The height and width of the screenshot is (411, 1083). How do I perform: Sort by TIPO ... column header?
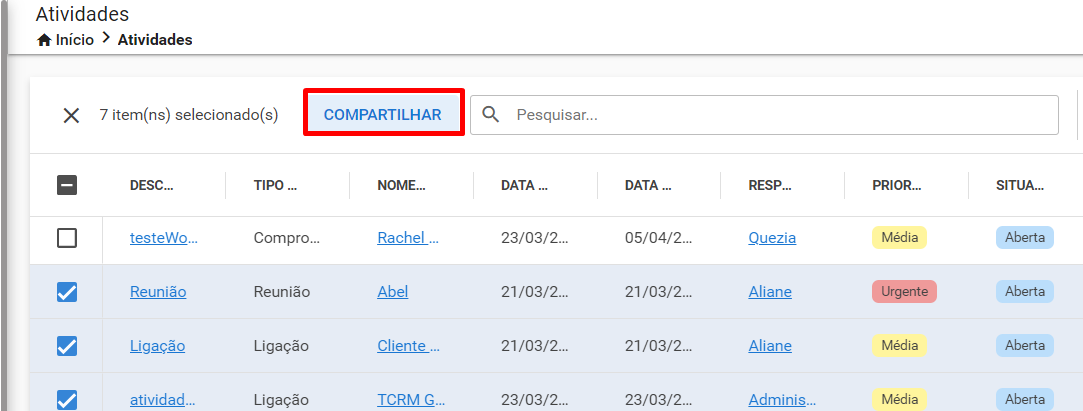point(276,185)
